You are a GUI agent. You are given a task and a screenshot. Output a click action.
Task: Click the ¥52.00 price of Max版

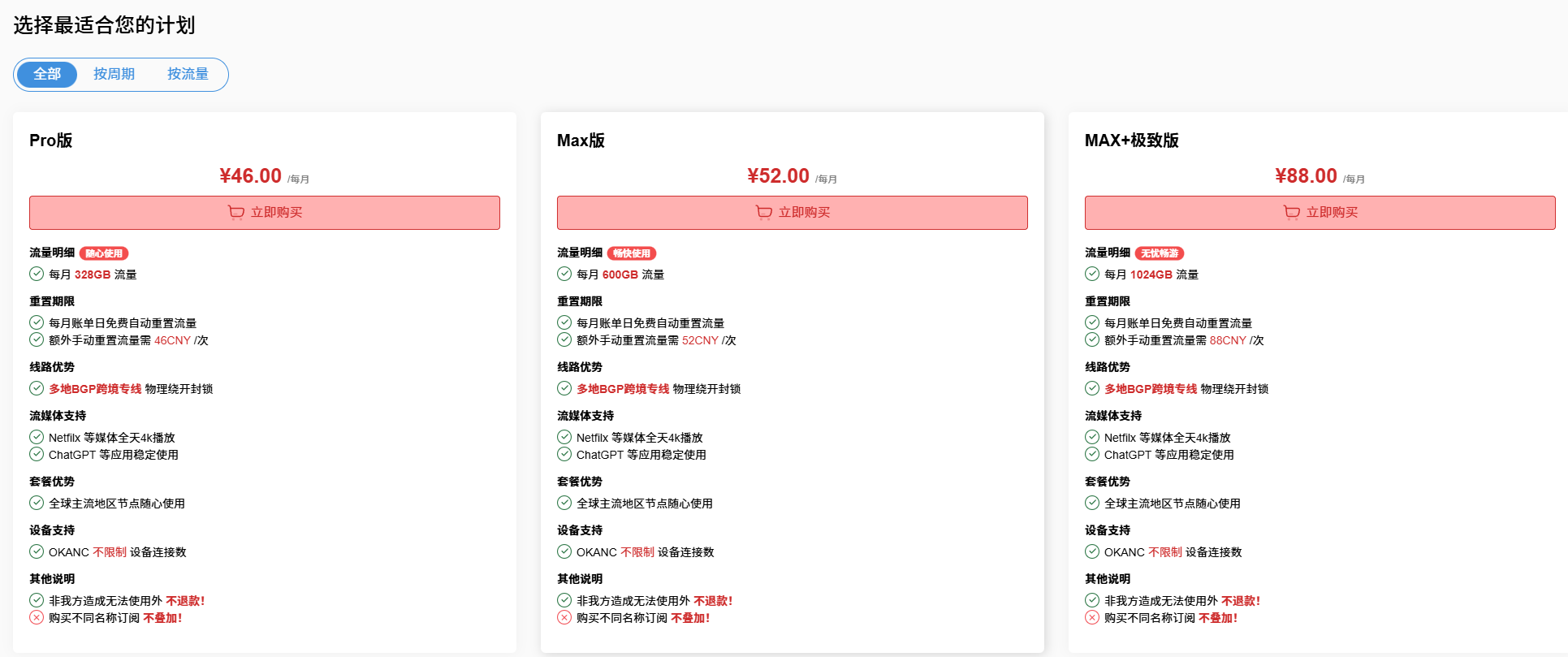(x=778, y=176)
